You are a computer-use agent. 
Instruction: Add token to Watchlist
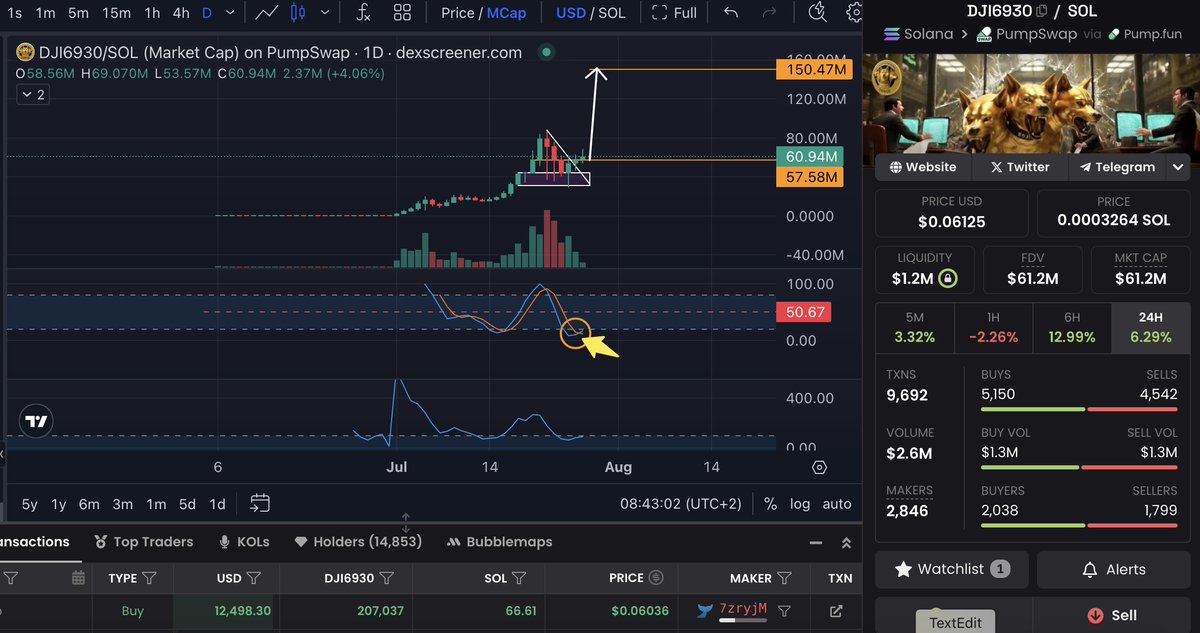pos(951,569)
